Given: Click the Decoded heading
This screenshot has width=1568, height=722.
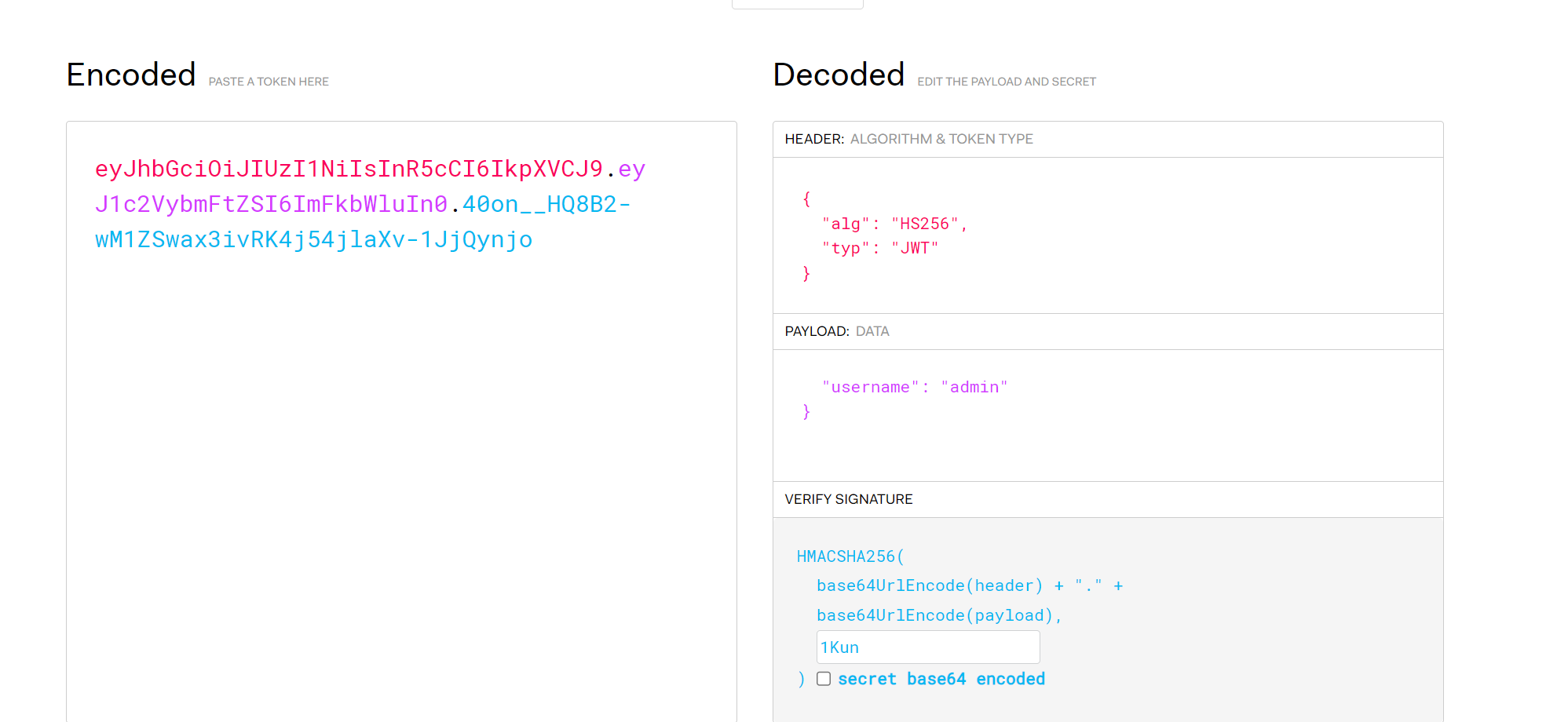Looking at the screenshot, I should 839,75.
